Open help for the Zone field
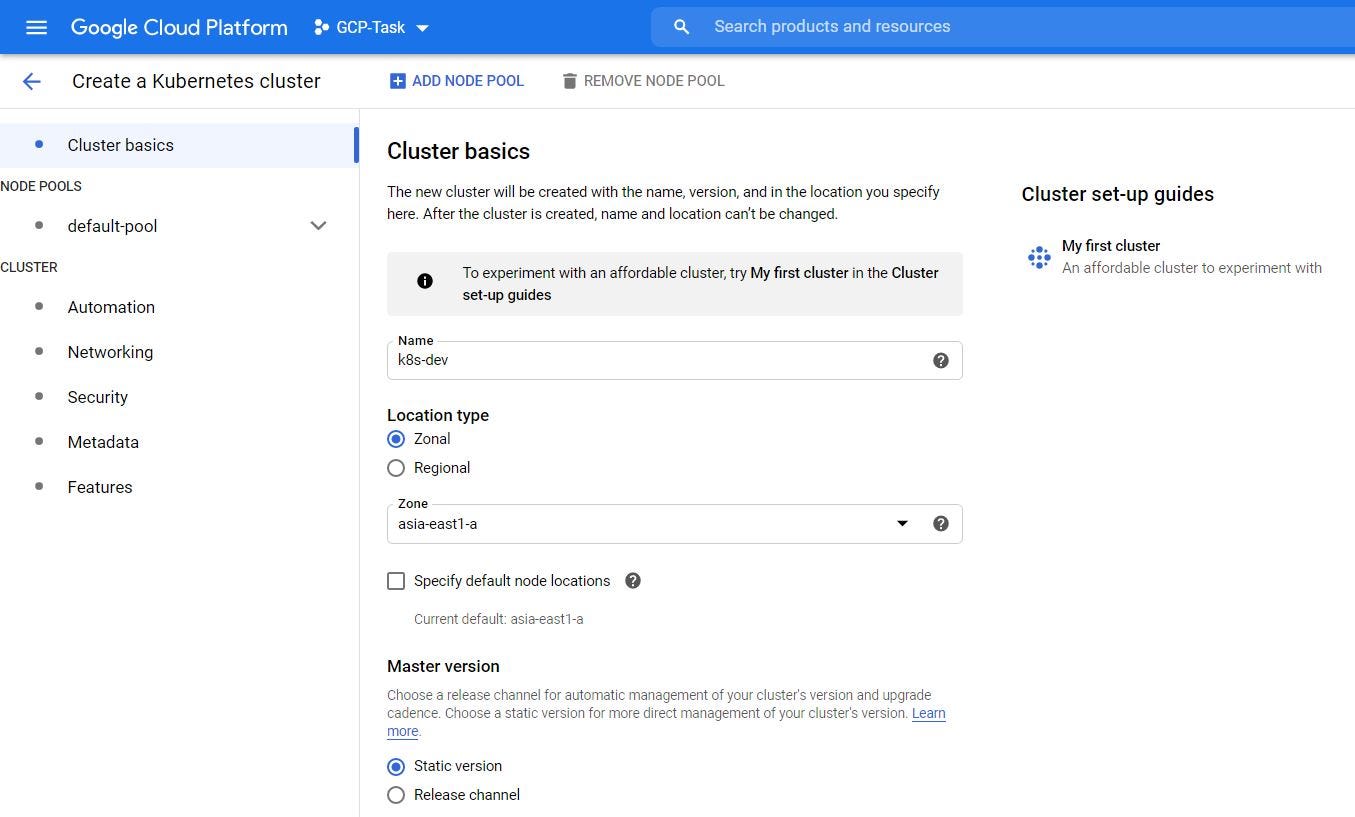 pos(940,523)
